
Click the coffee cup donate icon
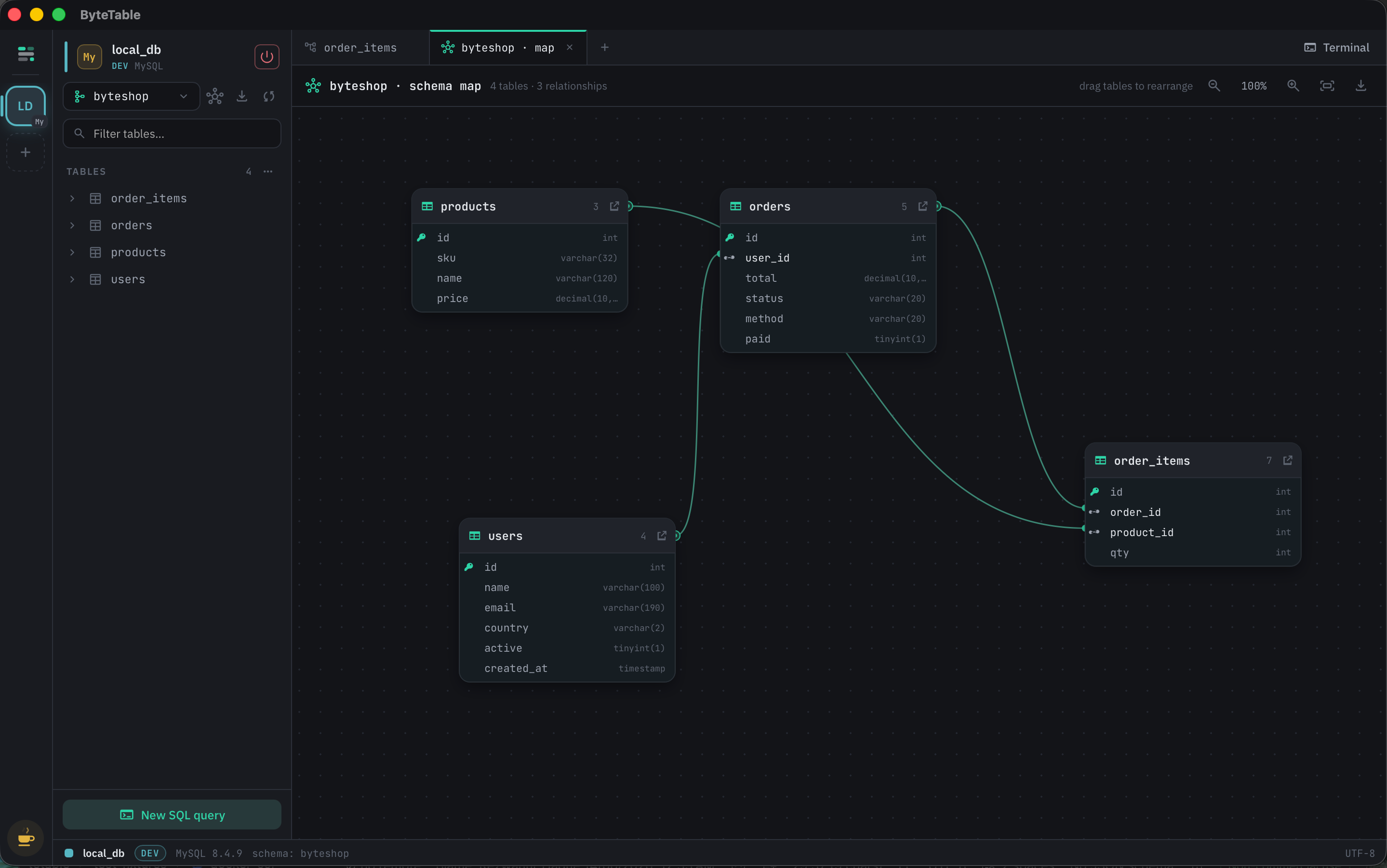click(x=25, y=838)
